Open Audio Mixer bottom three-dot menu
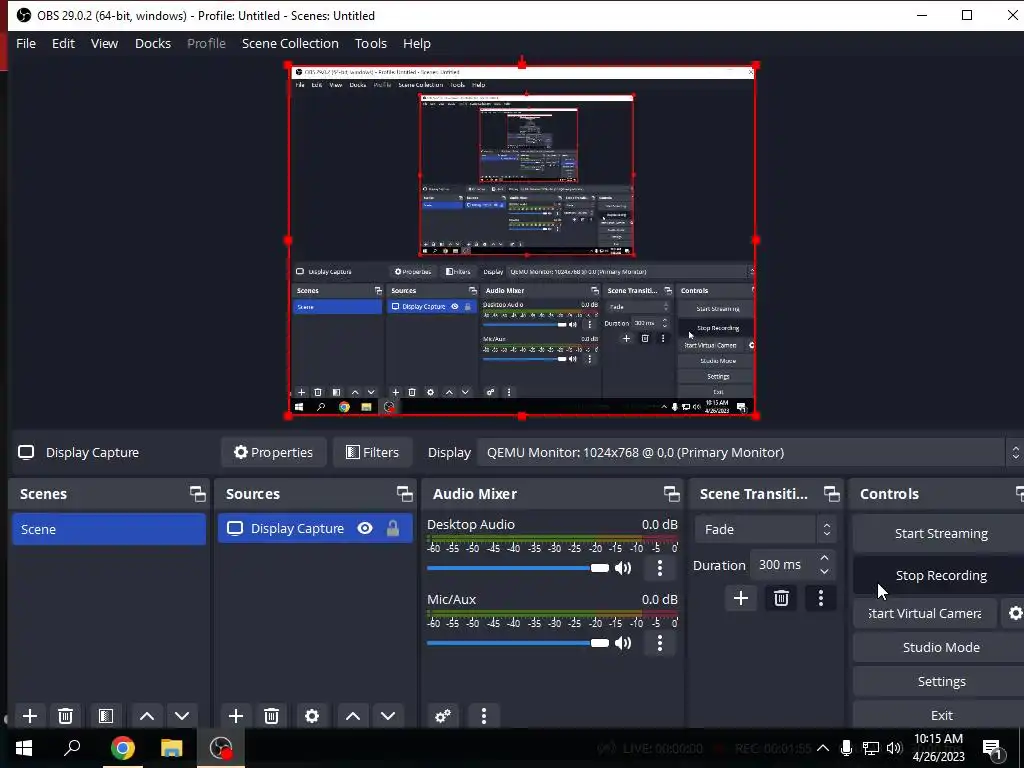The height and width of the screenshot is (768, 1024). click(484, 716)
